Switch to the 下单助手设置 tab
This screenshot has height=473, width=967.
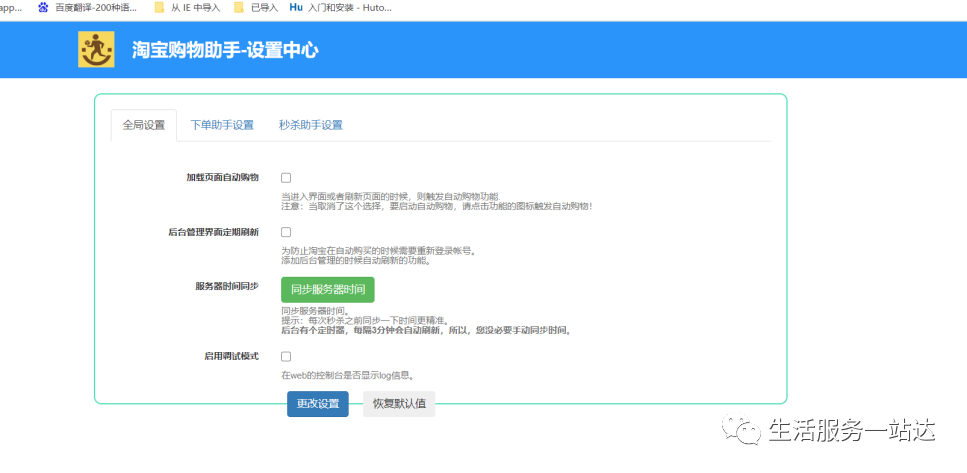click(x=222, y=125)
